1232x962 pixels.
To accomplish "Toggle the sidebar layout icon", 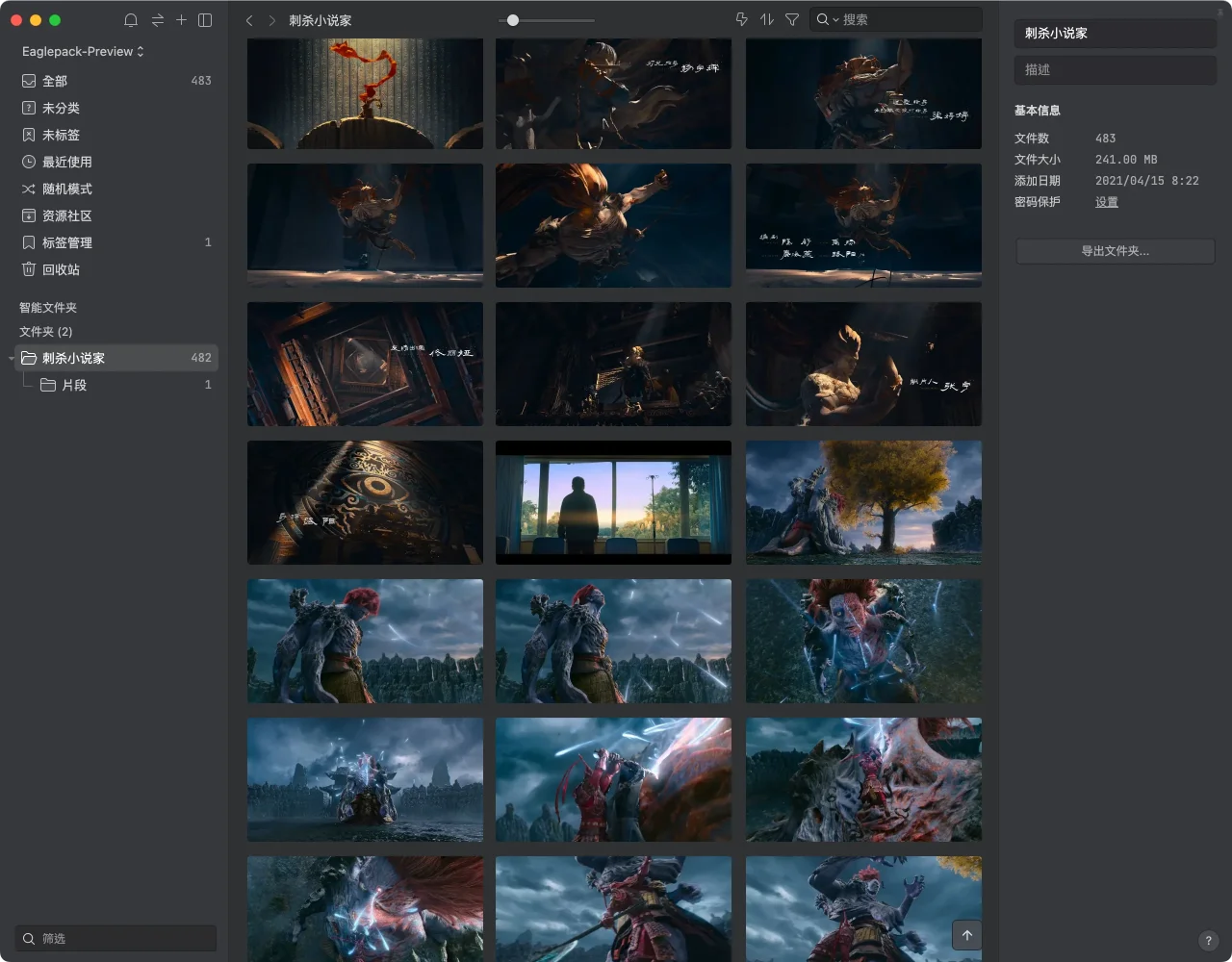I will (205, 20).
